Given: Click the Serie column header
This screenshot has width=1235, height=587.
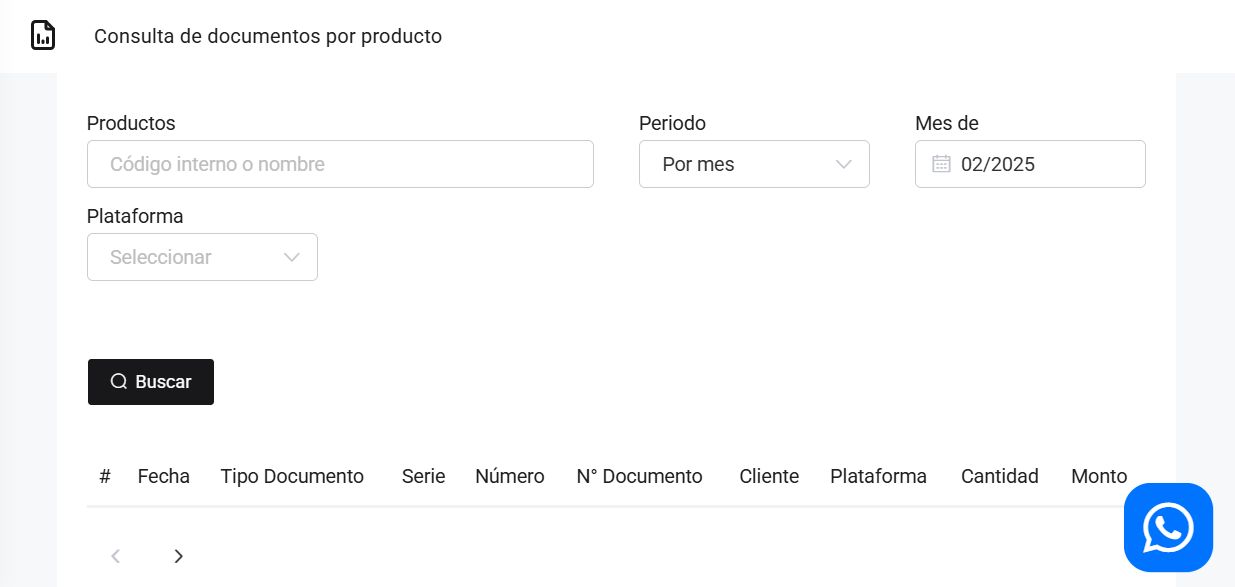Looking at the screenshot, I should tap(423, 476).
